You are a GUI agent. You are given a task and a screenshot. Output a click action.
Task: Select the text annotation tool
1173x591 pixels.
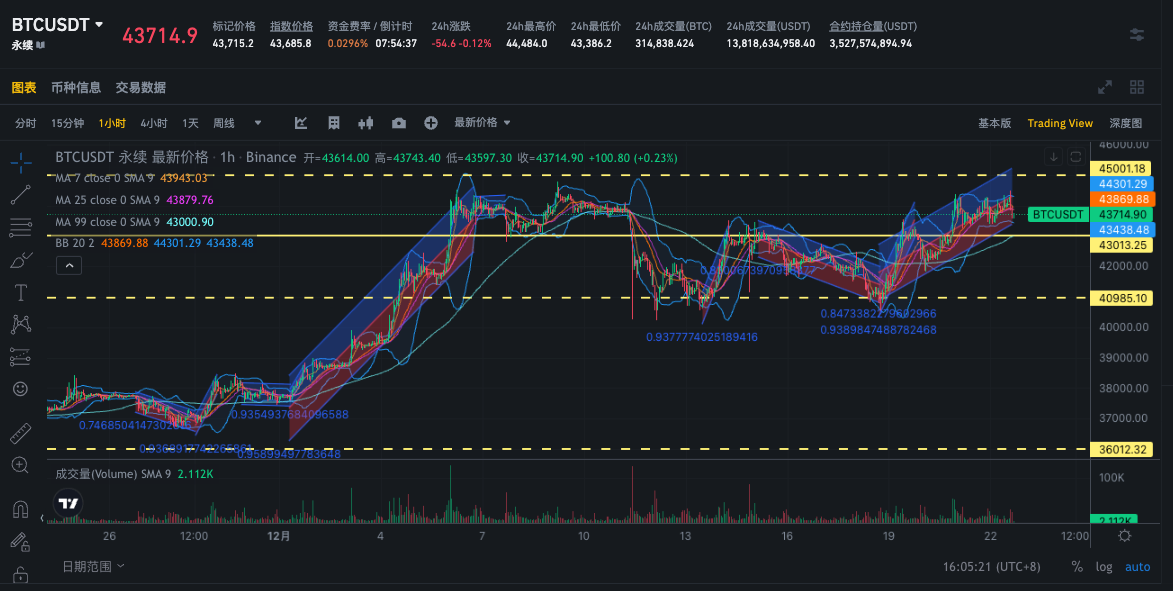(20, 293)
